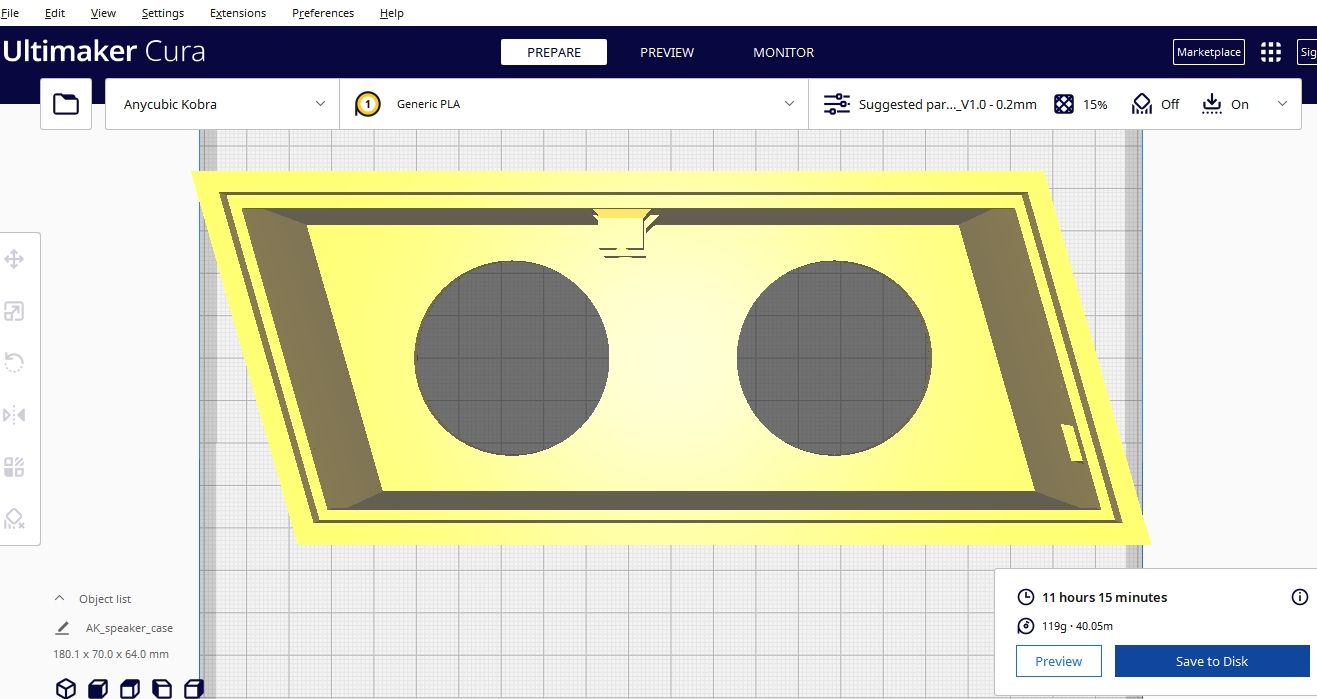Select the Mirror tool in left toolbar
Screen dimensions: 1317x699
click(x=14, y=415)
